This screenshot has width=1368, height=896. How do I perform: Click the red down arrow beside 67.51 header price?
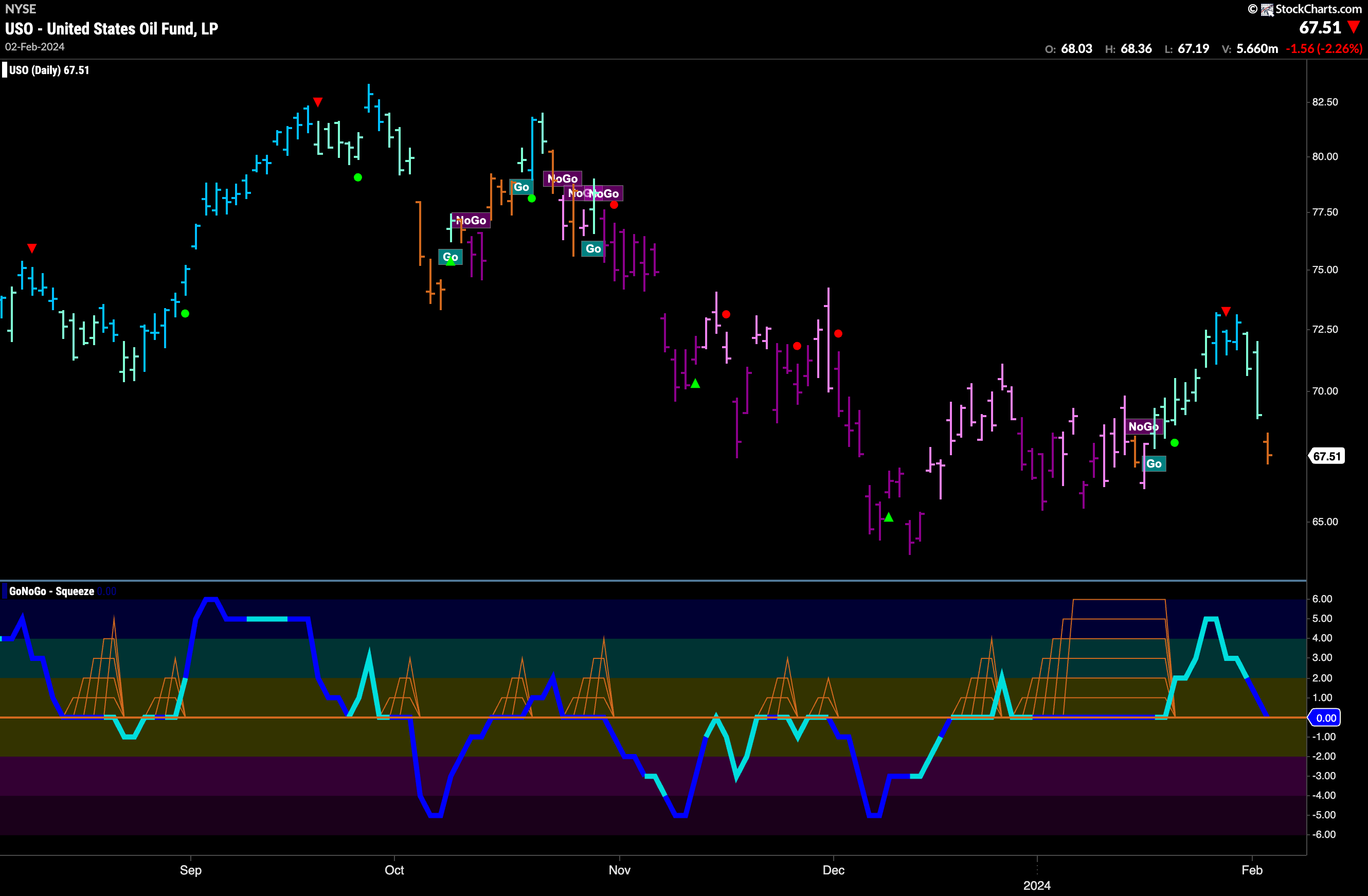[1354, 27]
